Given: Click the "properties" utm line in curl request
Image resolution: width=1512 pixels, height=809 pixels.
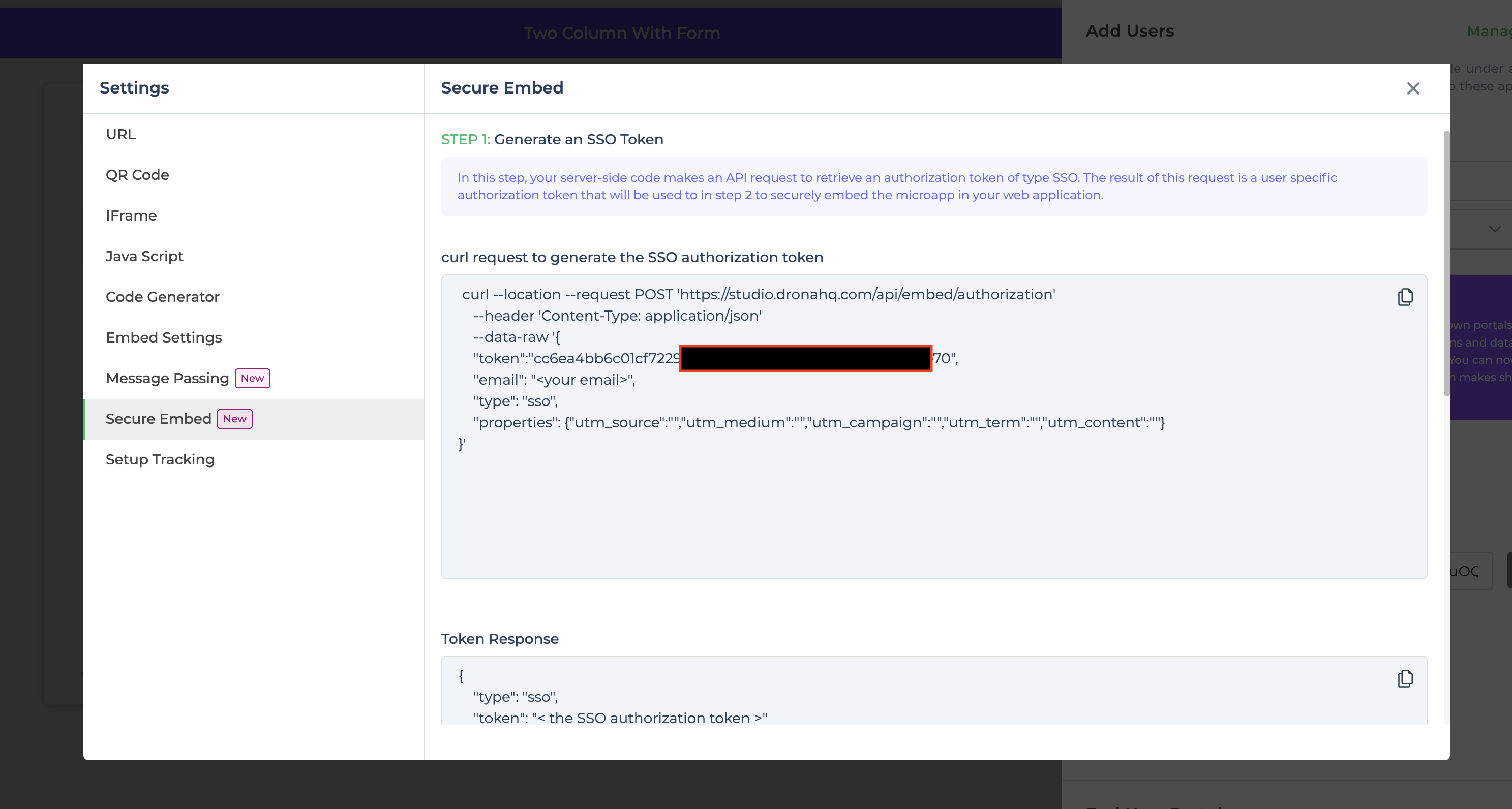Looking at the screenshot, I should pos(819,422).
